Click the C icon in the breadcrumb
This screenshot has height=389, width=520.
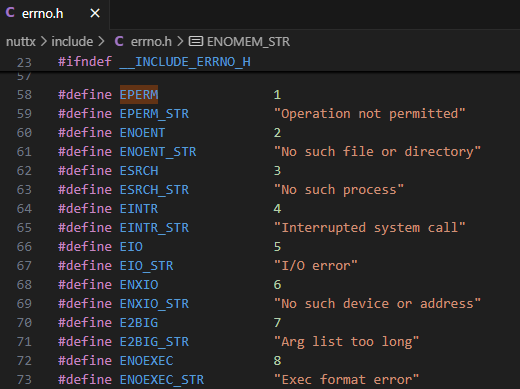(x=119, y=41)
